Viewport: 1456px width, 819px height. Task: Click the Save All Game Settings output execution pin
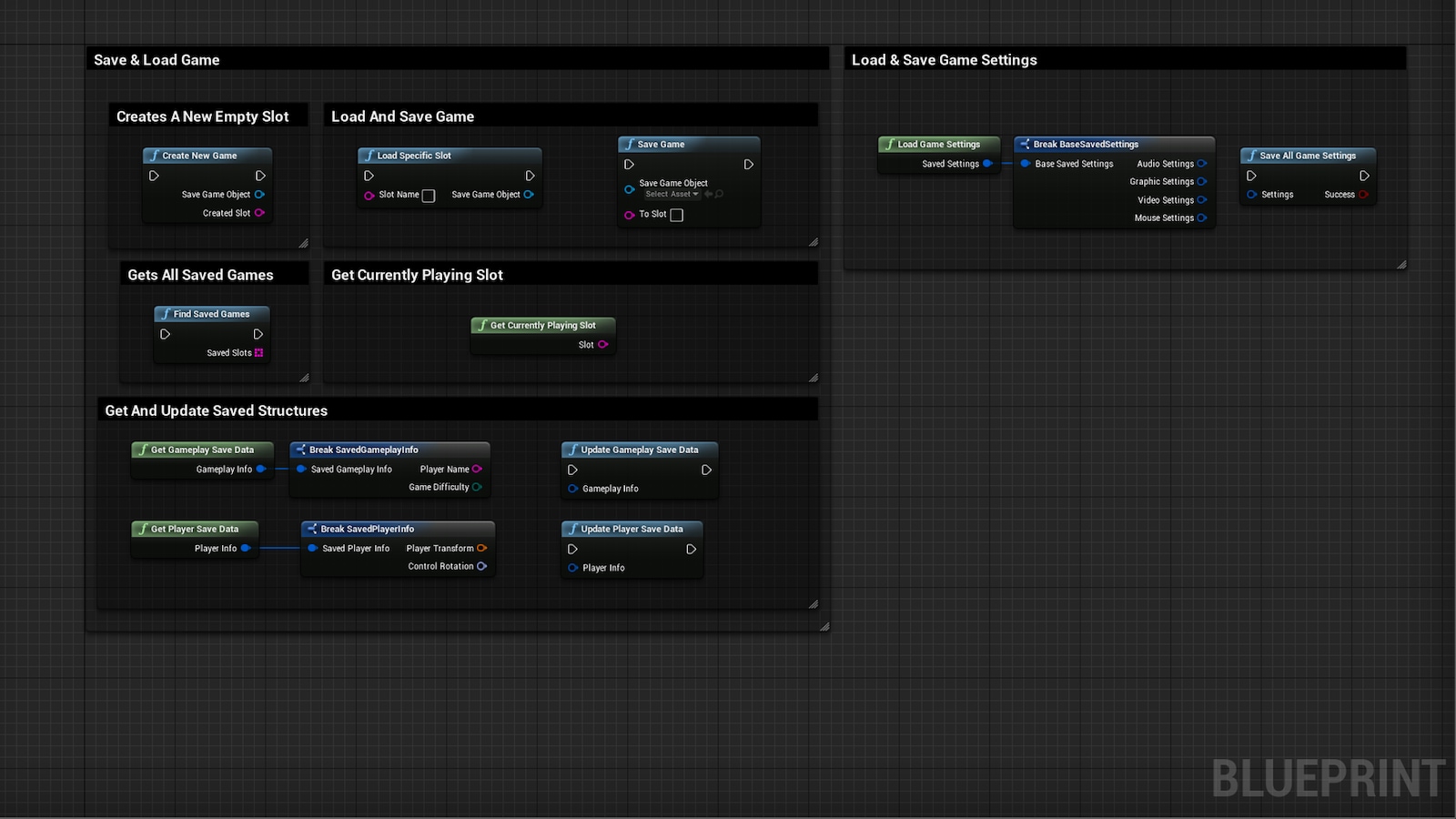[1364, 176]
